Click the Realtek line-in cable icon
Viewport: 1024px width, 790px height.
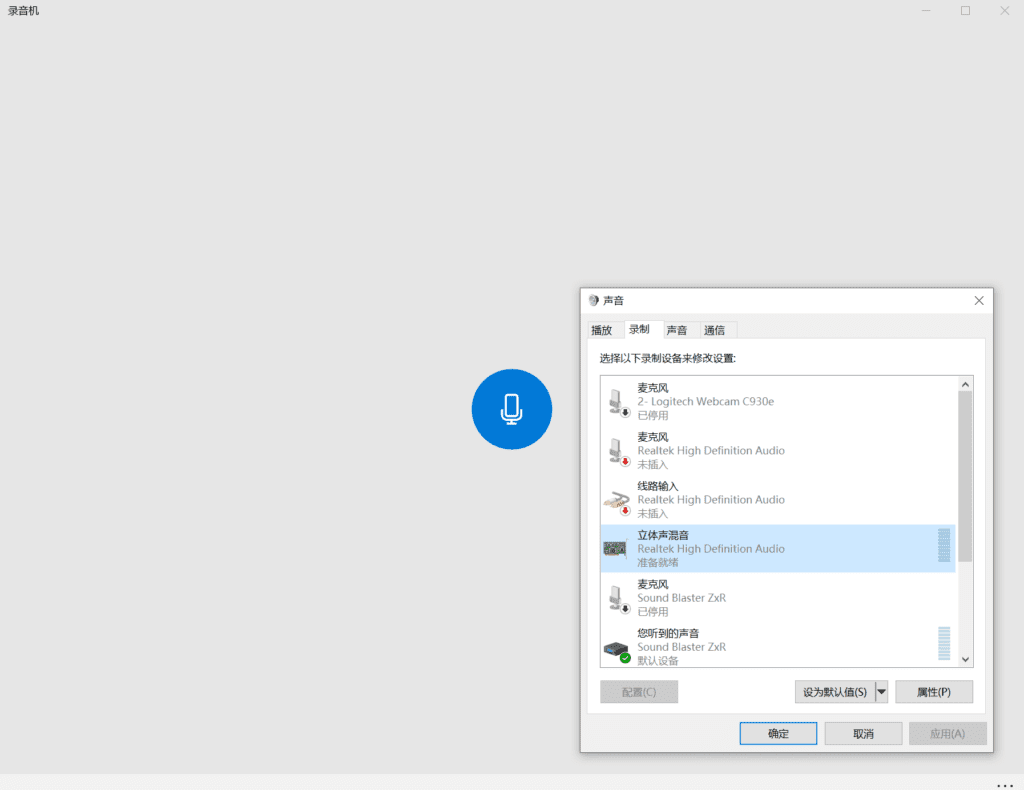(616, 500)
